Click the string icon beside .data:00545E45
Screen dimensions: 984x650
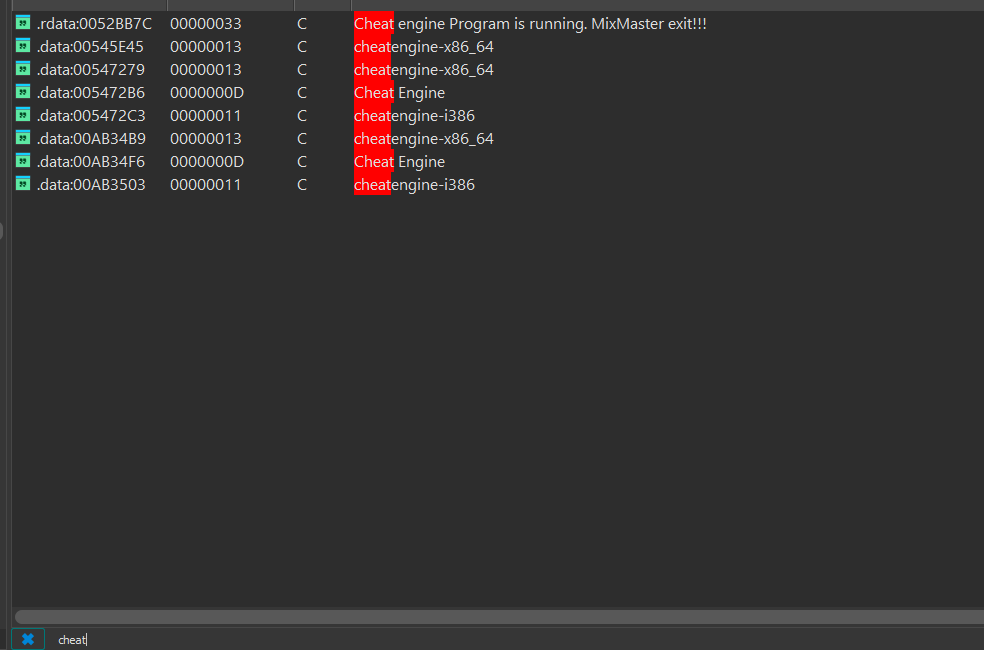pyautogui.click(x=22, y=46)
